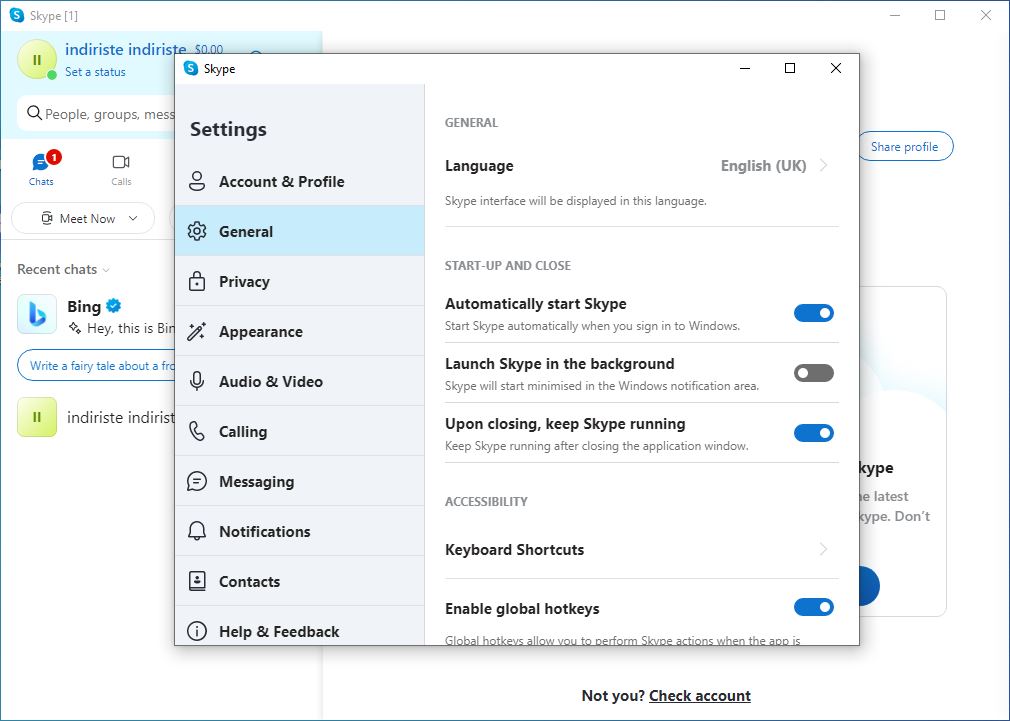Click the indiriste indiriste chat avatar

point(37,418)
